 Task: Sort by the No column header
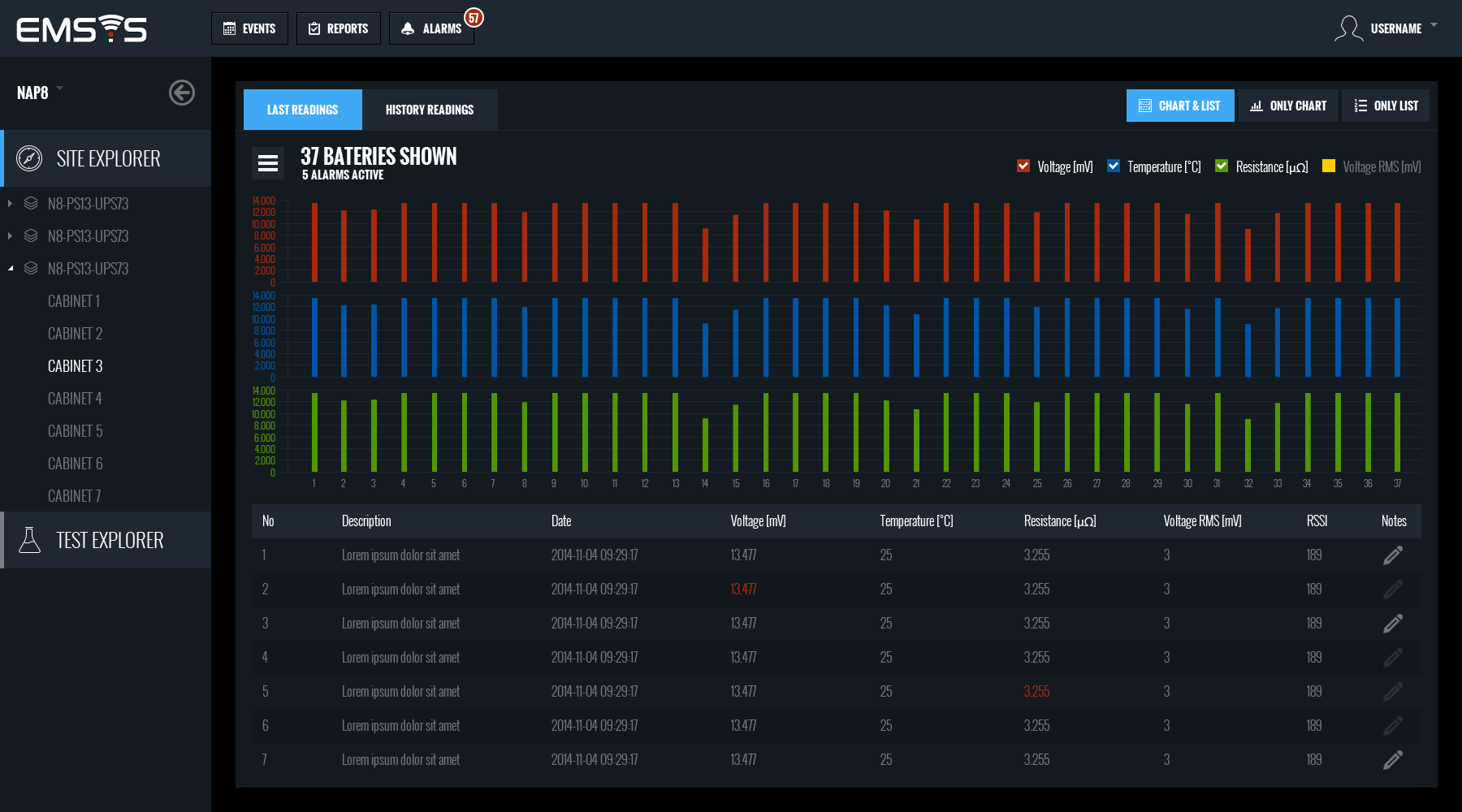coord(268,521)
